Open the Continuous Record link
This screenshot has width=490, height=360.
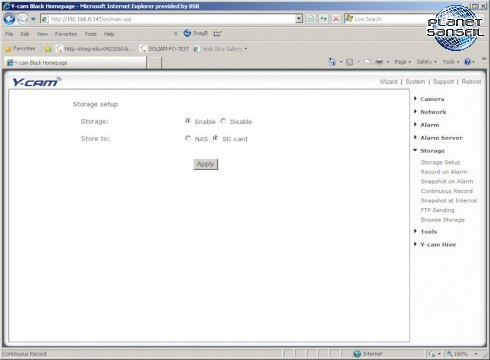click(447, 191)
